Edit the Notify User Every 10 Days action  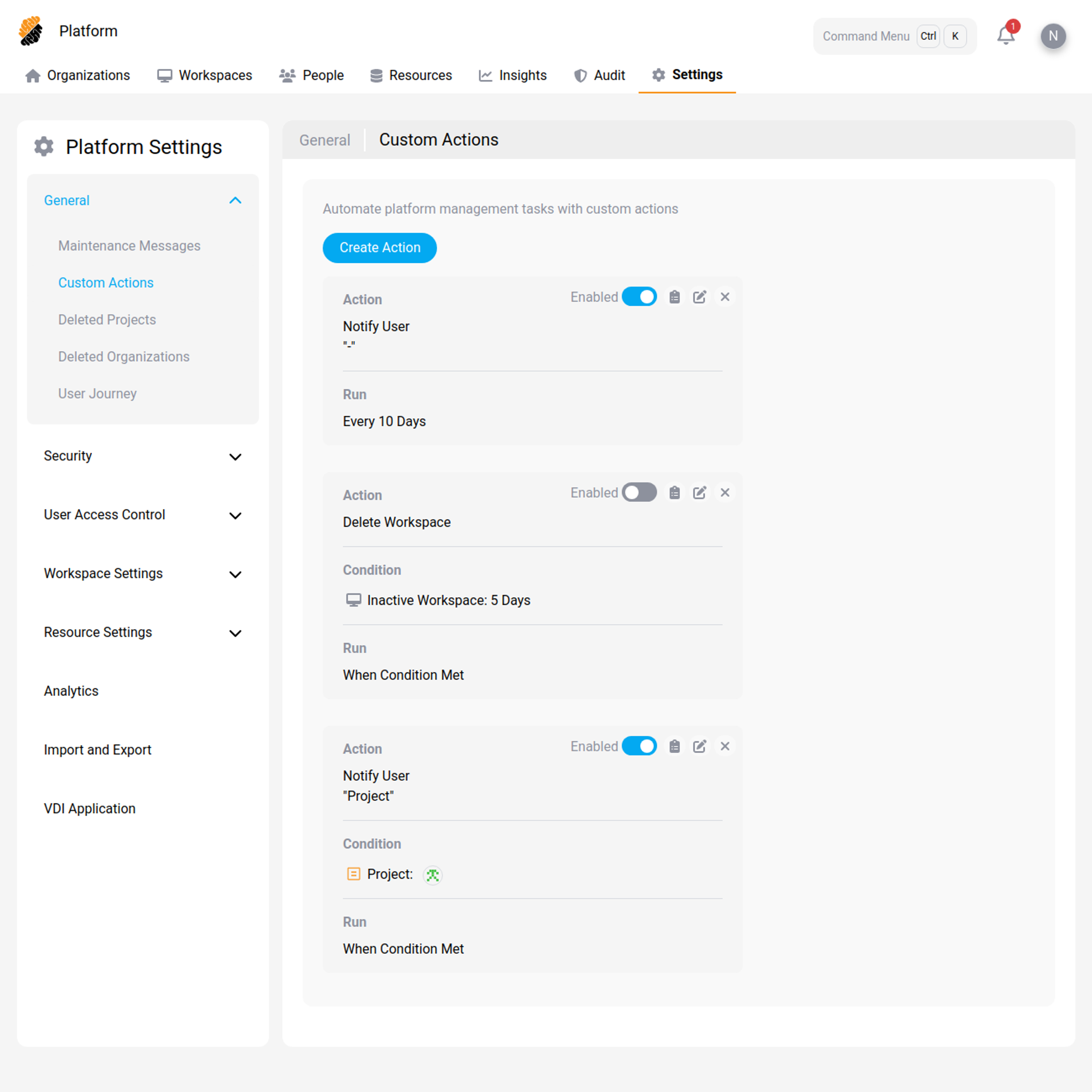699,296
